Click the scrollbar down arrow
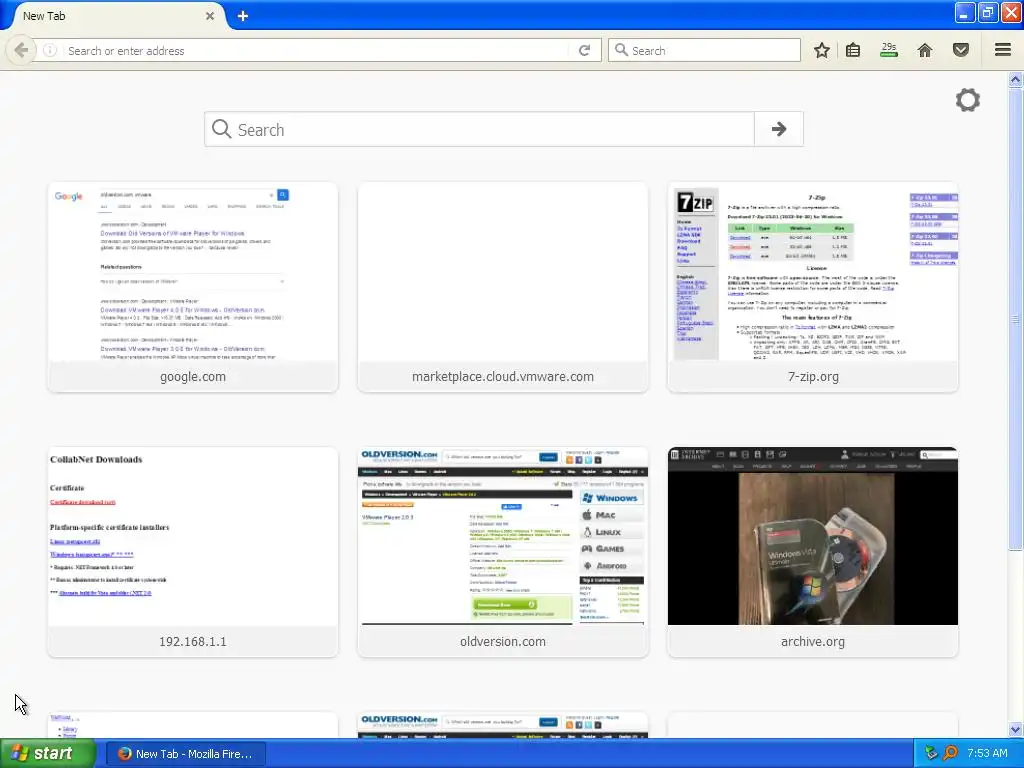This screenshot has width=1024, height=768. [1015, 729]
